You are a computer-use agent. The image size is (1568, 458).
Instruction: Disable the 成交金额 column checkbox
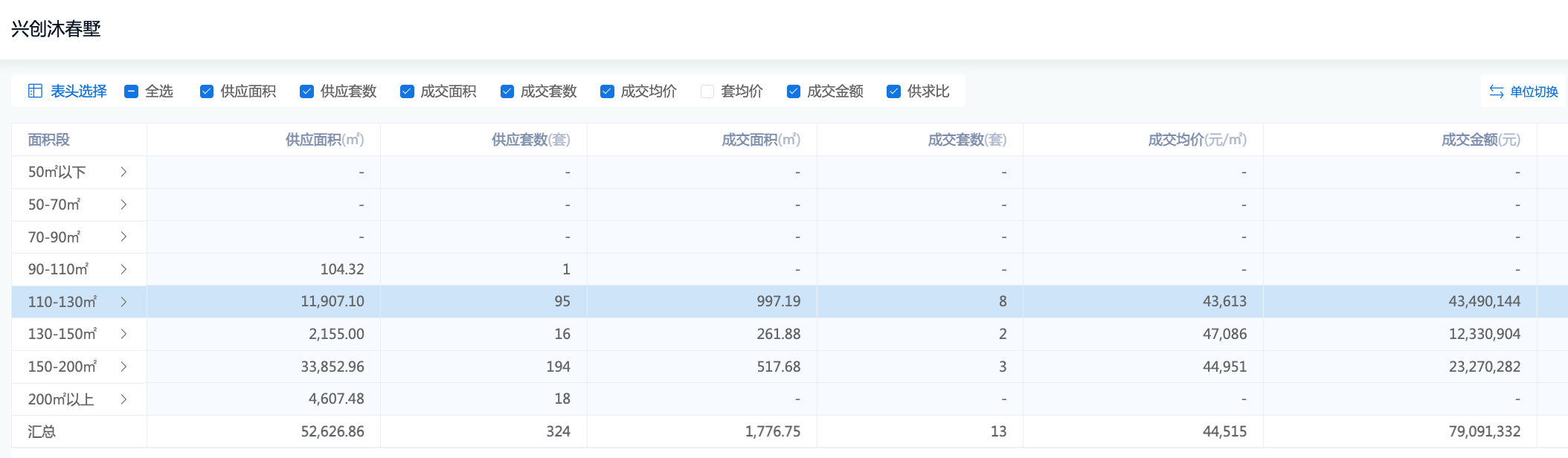(x=794, y=91)
